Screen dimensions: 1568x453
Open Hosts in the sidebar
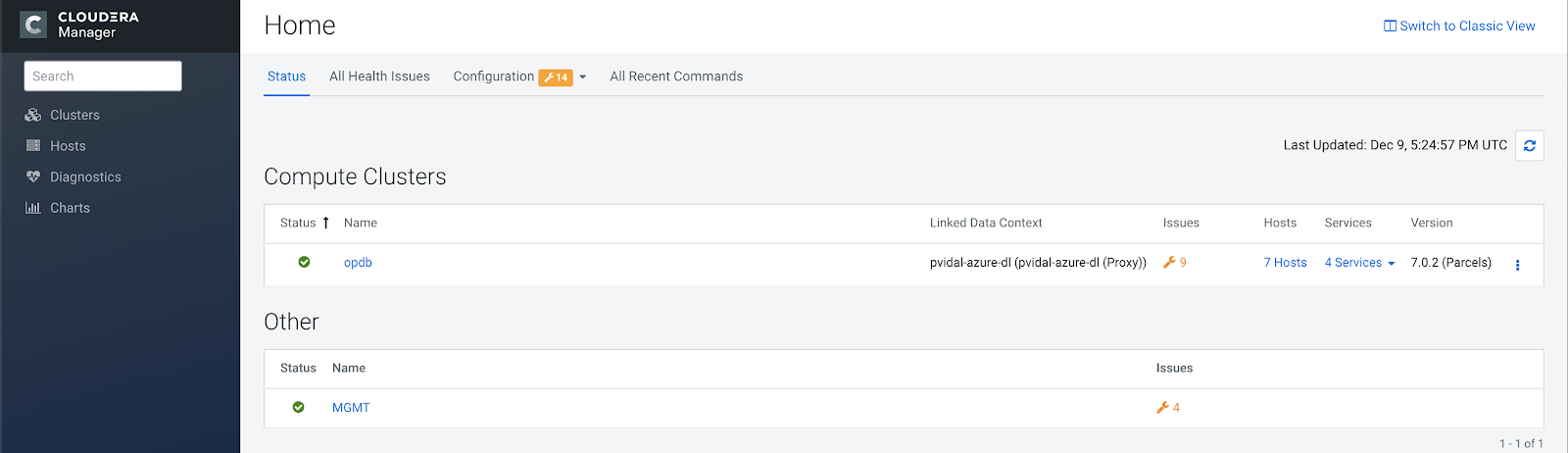coord(68,146)
